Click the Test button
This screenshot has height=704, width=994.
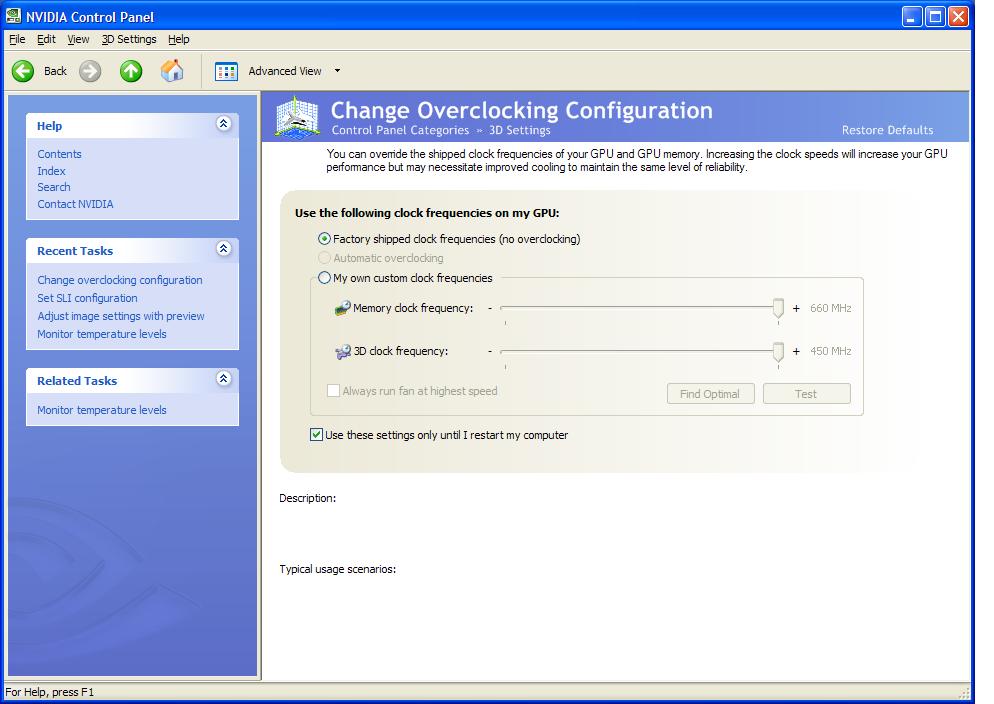pos(806,394)
